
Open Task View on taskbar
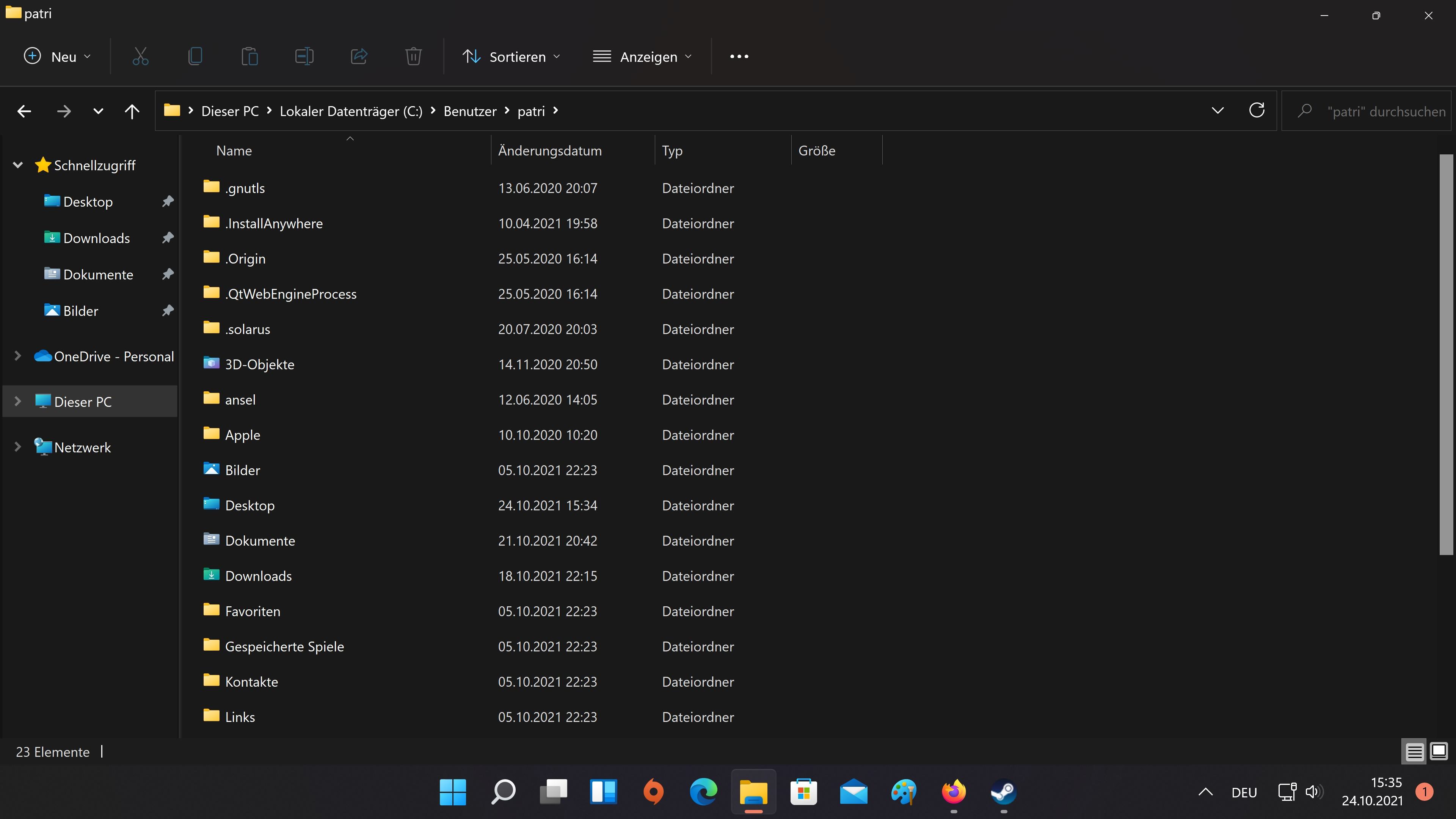pos(553,792)
